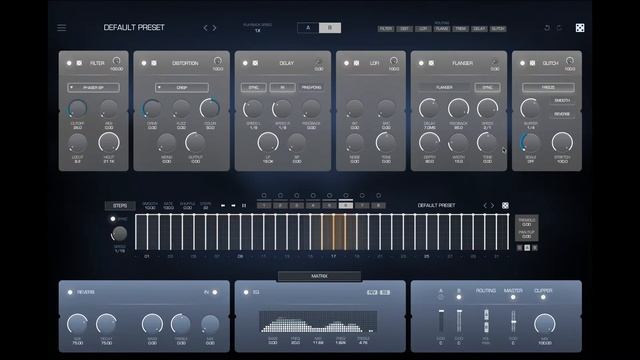Toggle the Flanger module power button

421,63
